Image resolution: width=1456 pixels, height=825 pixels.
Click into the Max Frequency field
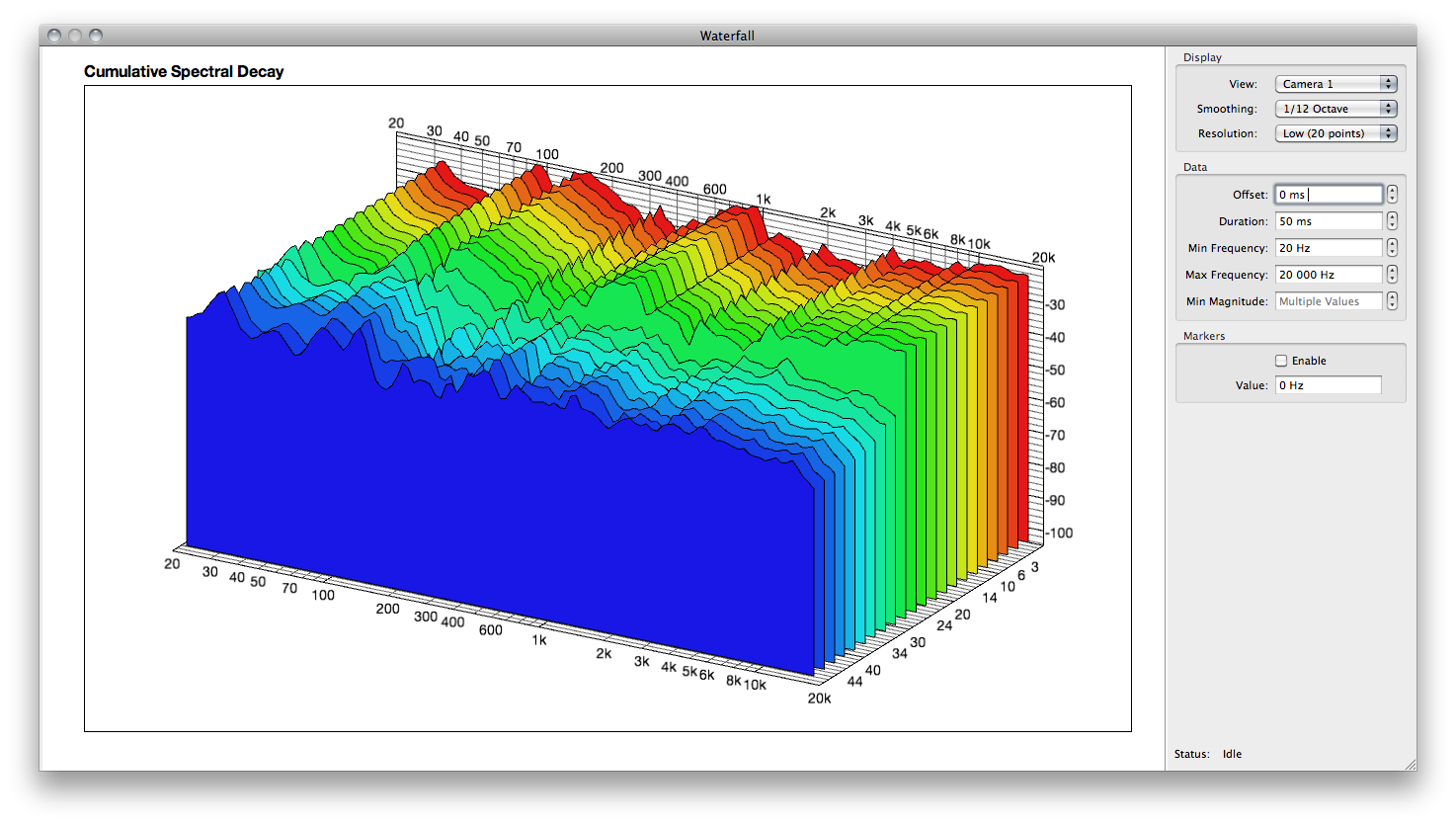click(x=1329, y=275)
